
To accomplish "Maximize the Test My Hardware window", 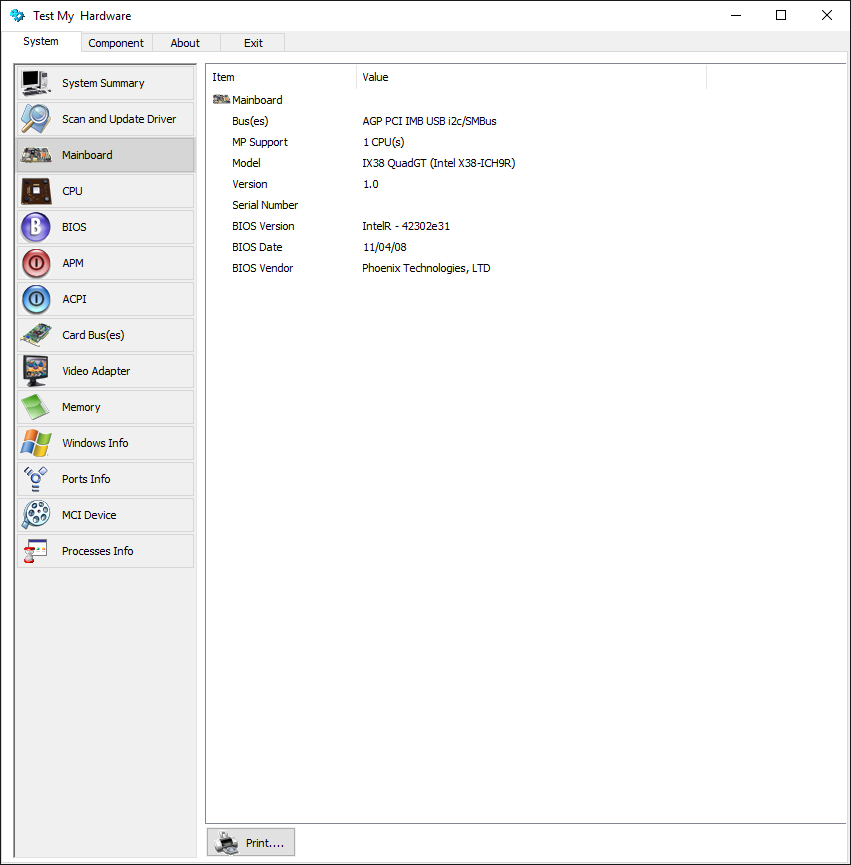I will (x=781, y=15).
